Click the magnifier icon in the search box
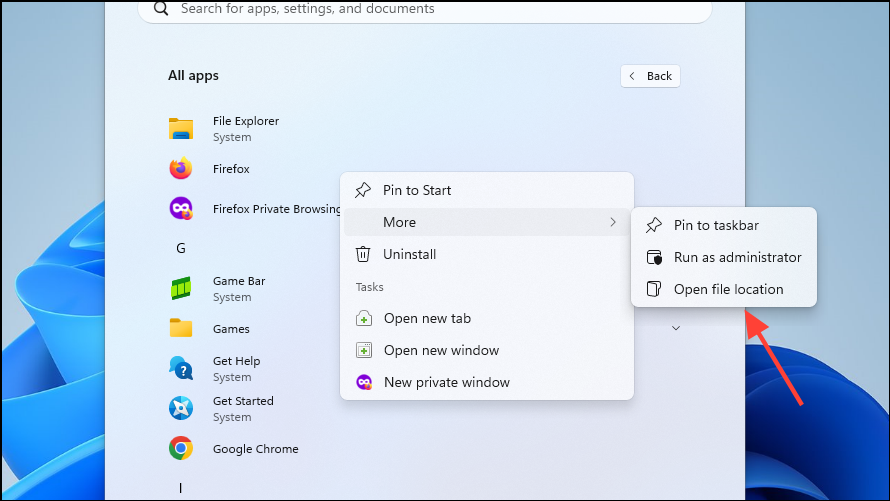 161,9
